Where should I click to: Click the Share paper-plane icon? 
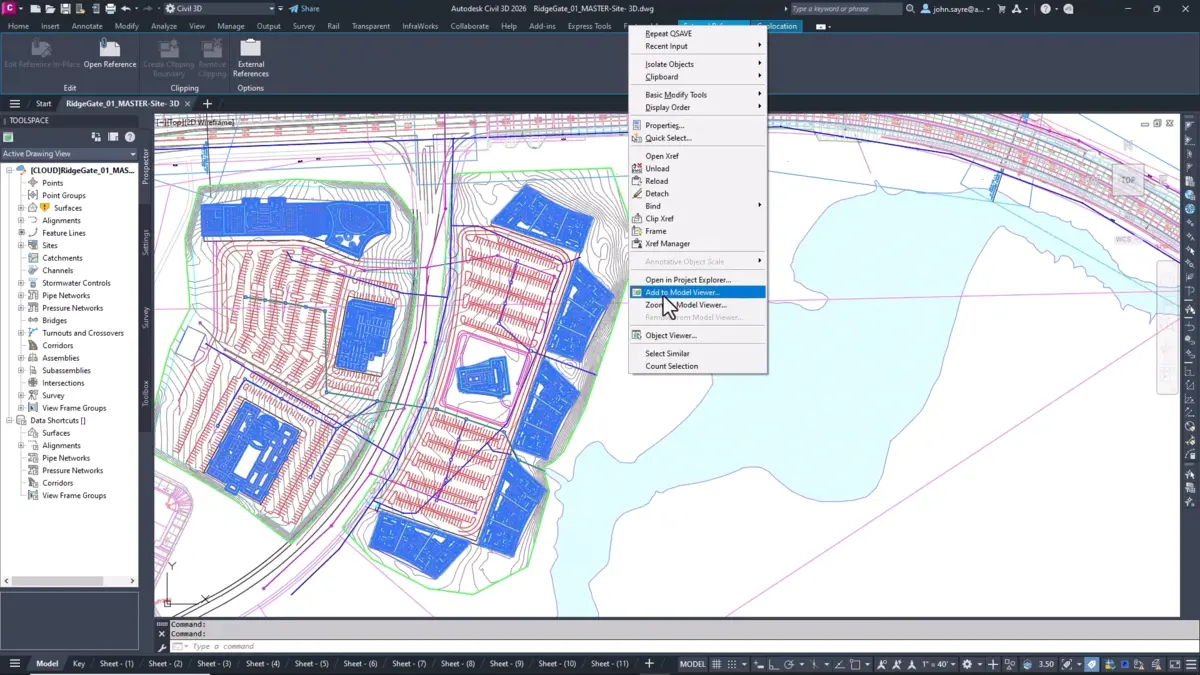pos(294,8)
